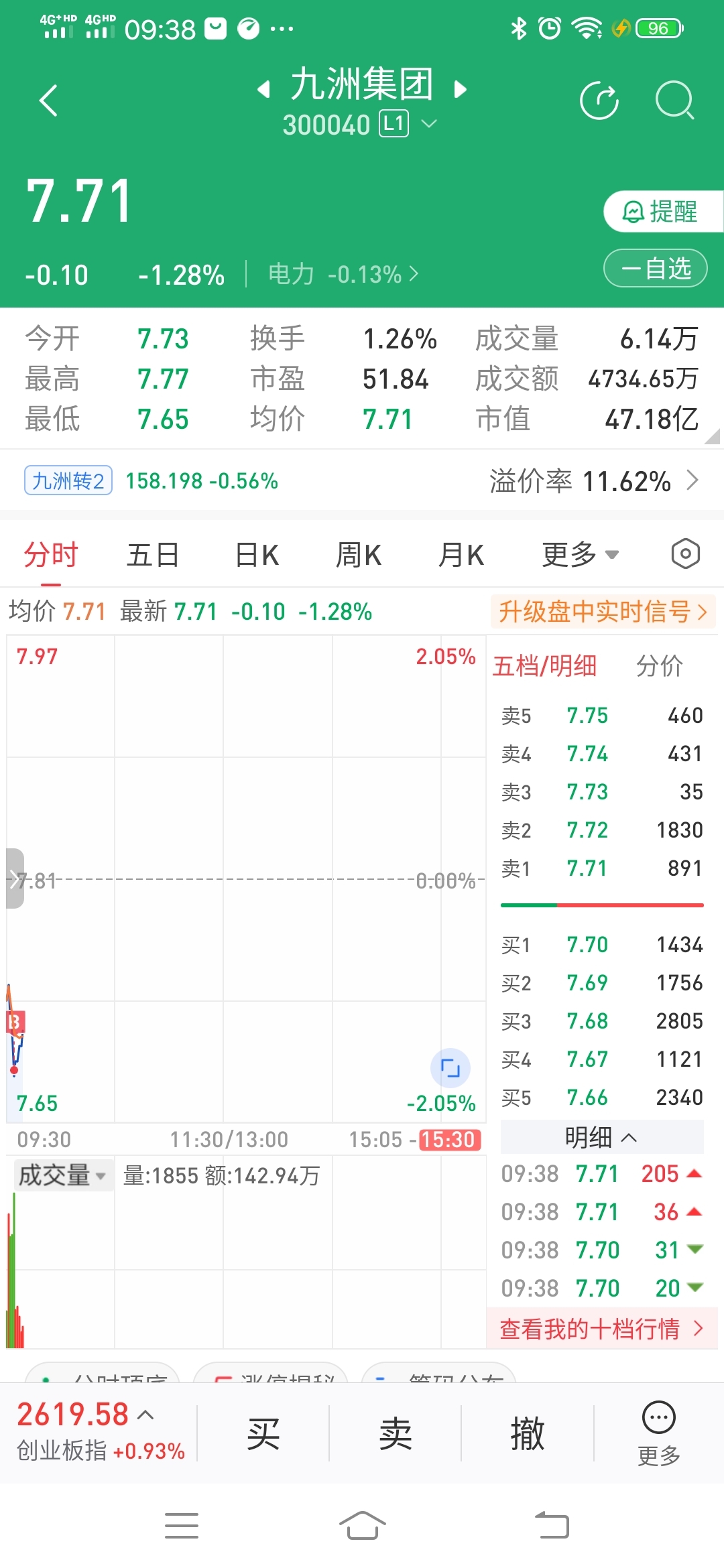Select 买4 price 7.67 row
The width and height of the screenshot is (724, 1568).
[601, 1059]
